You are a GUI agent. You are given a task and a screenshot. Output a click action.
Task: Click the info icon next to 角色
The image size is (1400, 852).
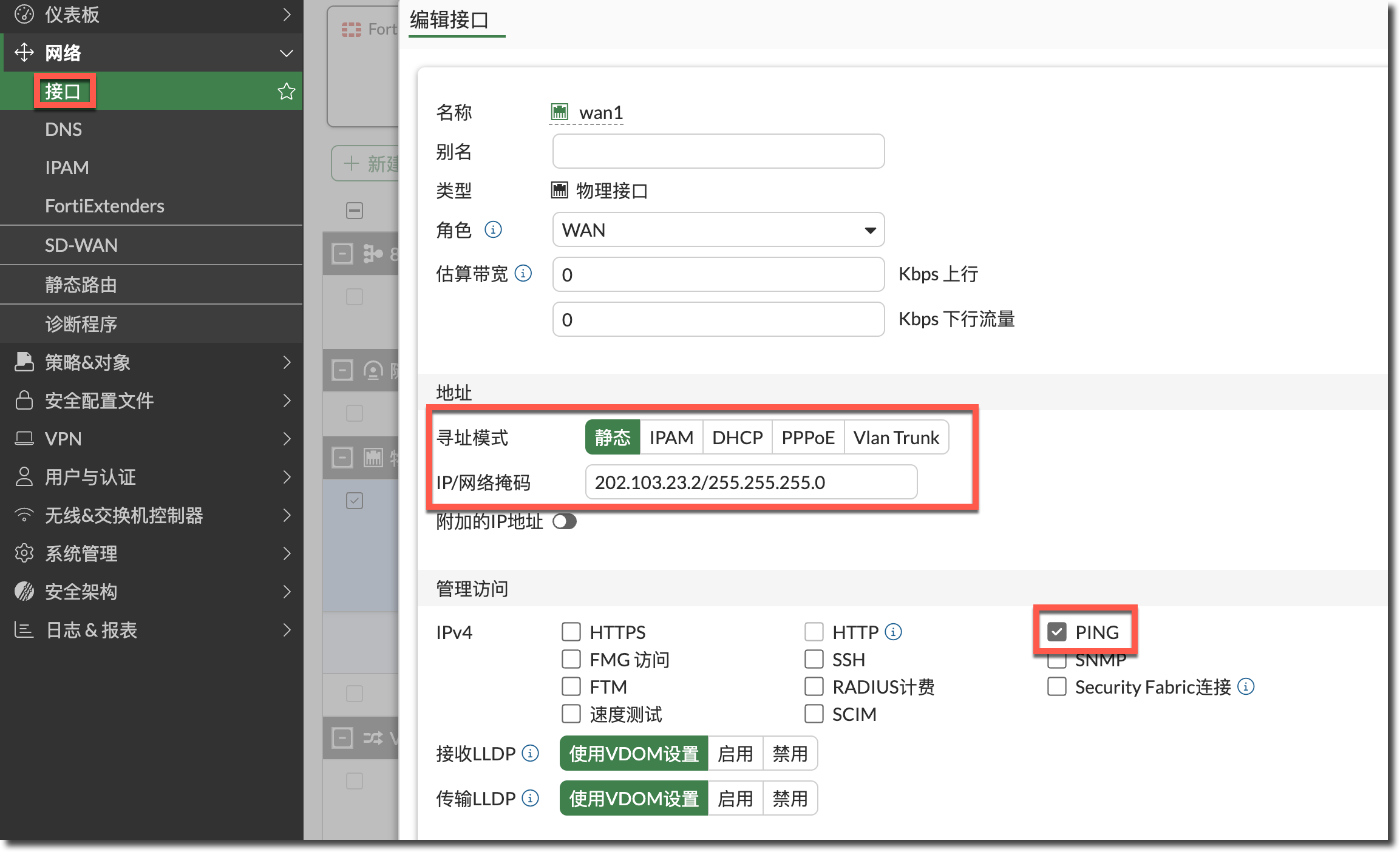tap(493, 230)
